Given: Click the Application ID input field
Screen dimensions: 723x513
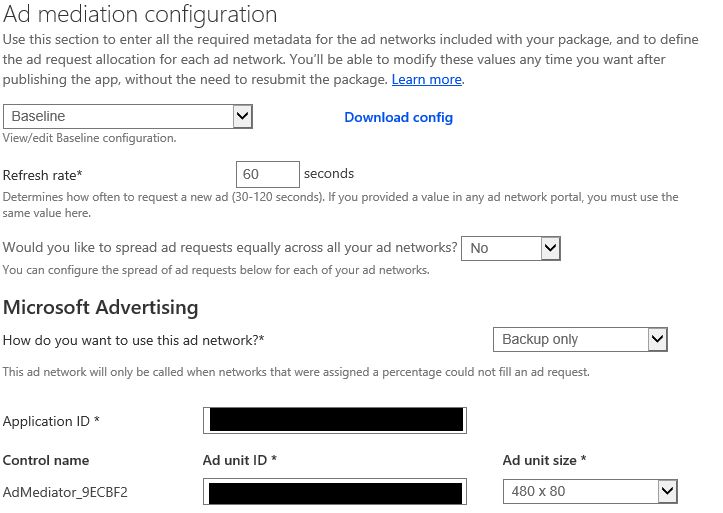Looking at the screenshot, I should (335, 420).
